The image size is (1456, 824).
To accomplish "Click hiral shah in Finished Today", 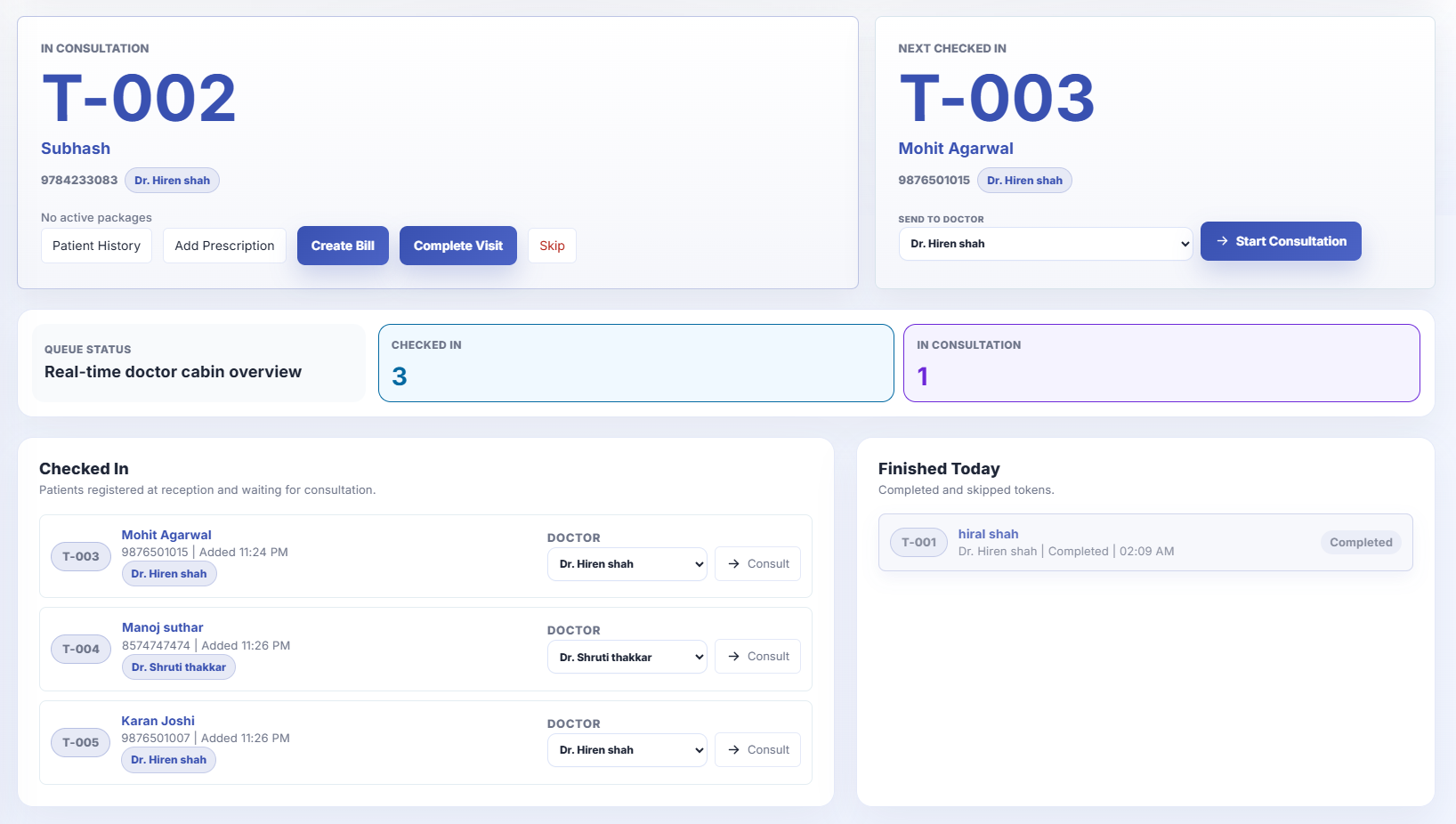I will tap(988, 534).
